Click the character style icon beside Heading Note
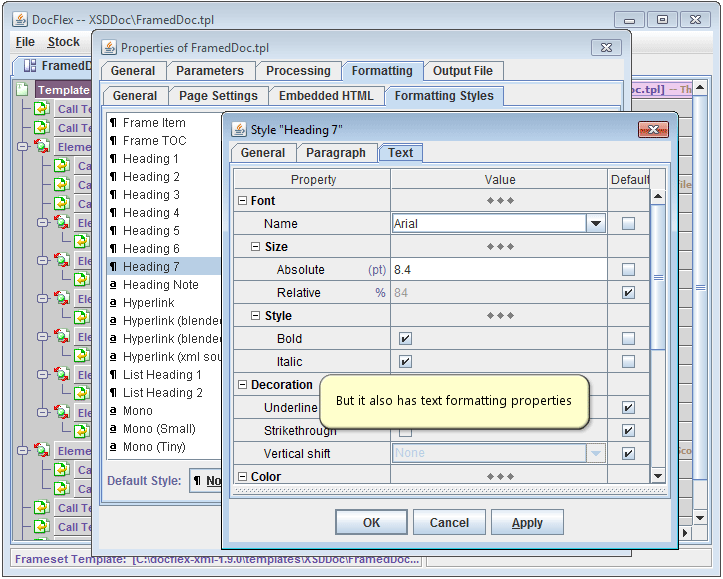The height and width of the screenshot is (579, 723). pos(113,285)
